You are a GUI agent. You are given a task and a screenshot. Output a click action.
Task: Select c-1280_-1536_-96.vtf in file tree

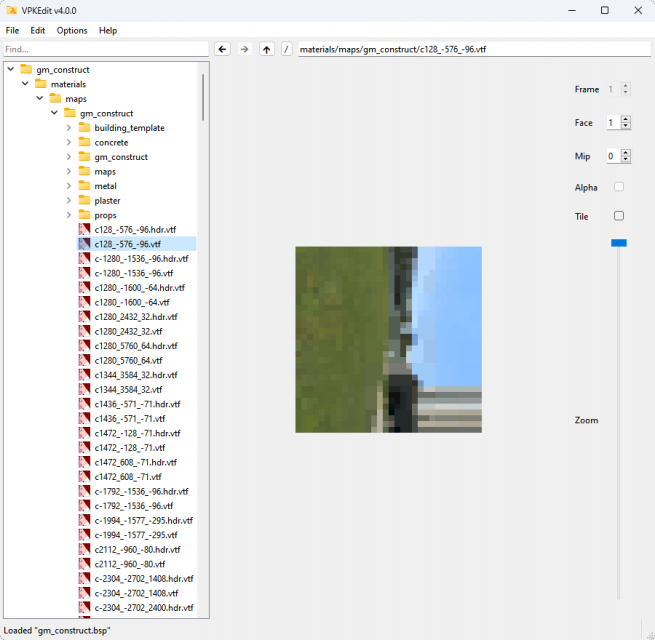pyautogui.click(x=133, y=273)
